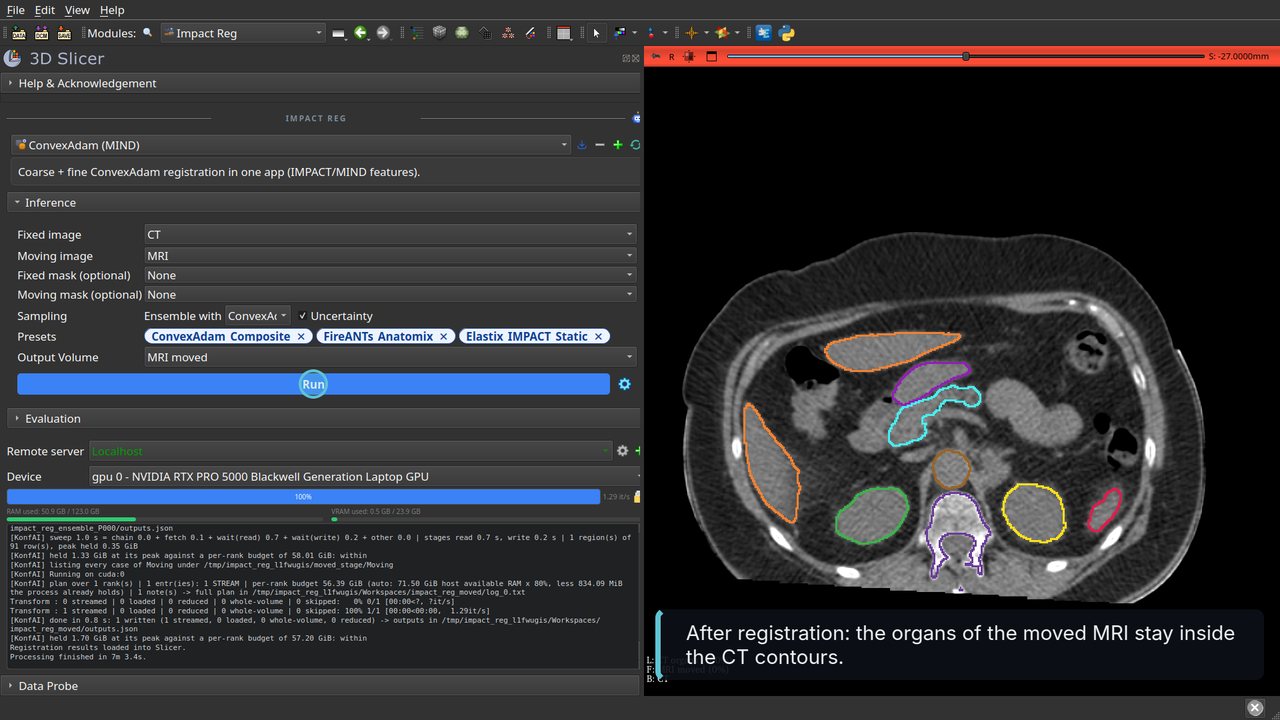Remove the FireANTs_Anatomix preset tag
The width and height of the screenshot is (1280, 720).
[444, 337]
